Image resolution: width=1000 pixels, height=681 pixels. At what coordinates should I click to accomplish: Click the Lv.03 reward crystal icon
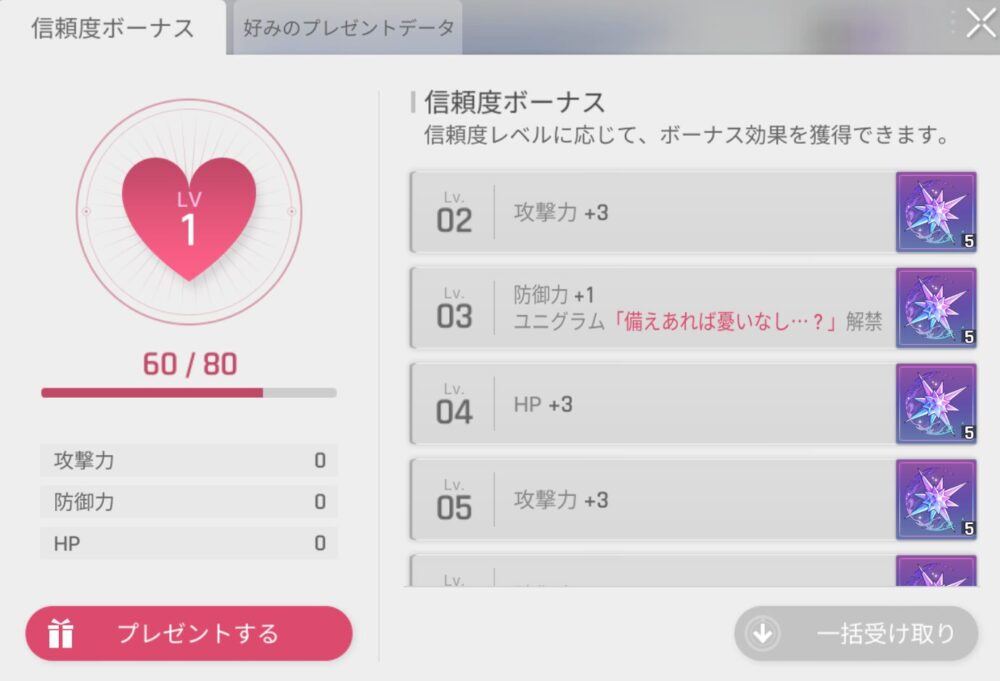[936, 308]
